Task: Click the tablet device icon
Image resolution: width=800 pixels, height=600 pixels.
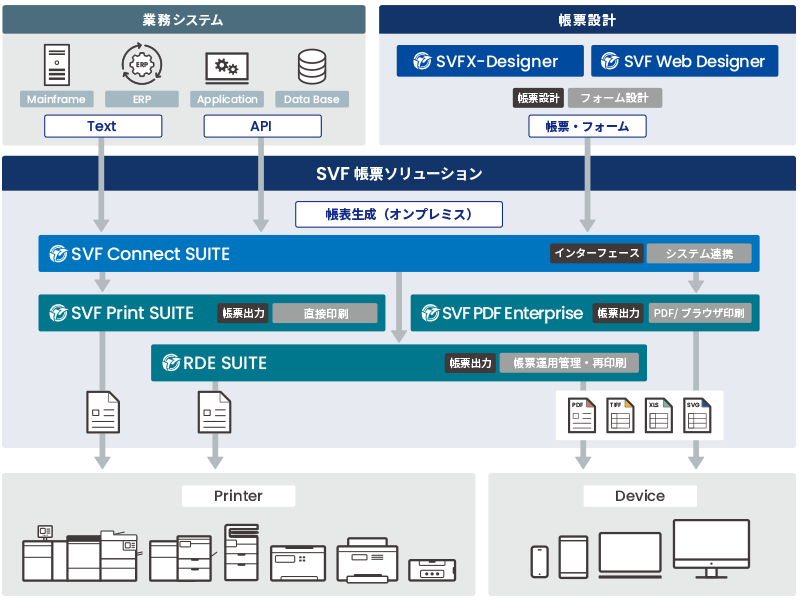Action: point(573,557)
